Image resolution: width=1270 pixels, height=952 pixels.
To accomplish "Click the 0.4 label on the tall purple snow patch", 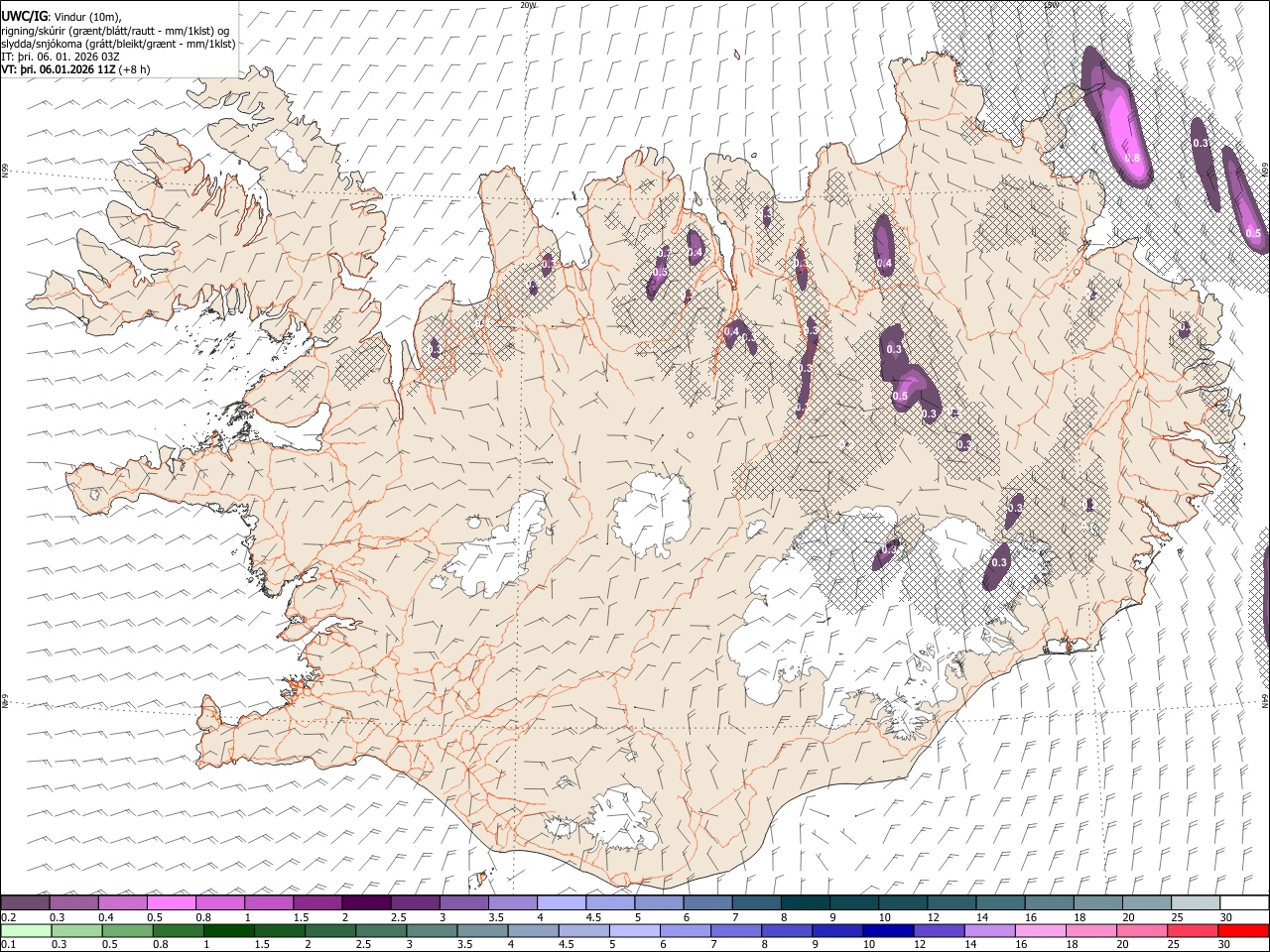I will point(884,263).
